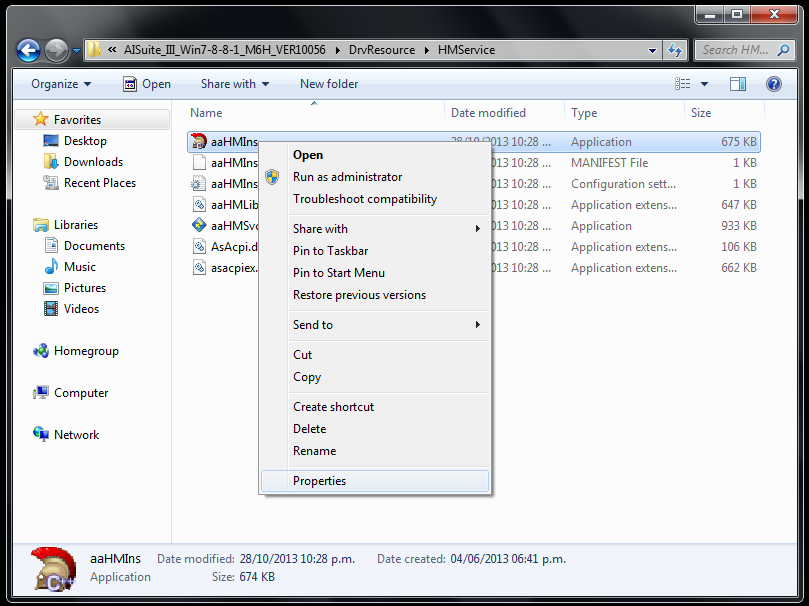809x606 pixels.
Task: Open Homegroup in the navigation pane
Action: (x=85, y=351)
